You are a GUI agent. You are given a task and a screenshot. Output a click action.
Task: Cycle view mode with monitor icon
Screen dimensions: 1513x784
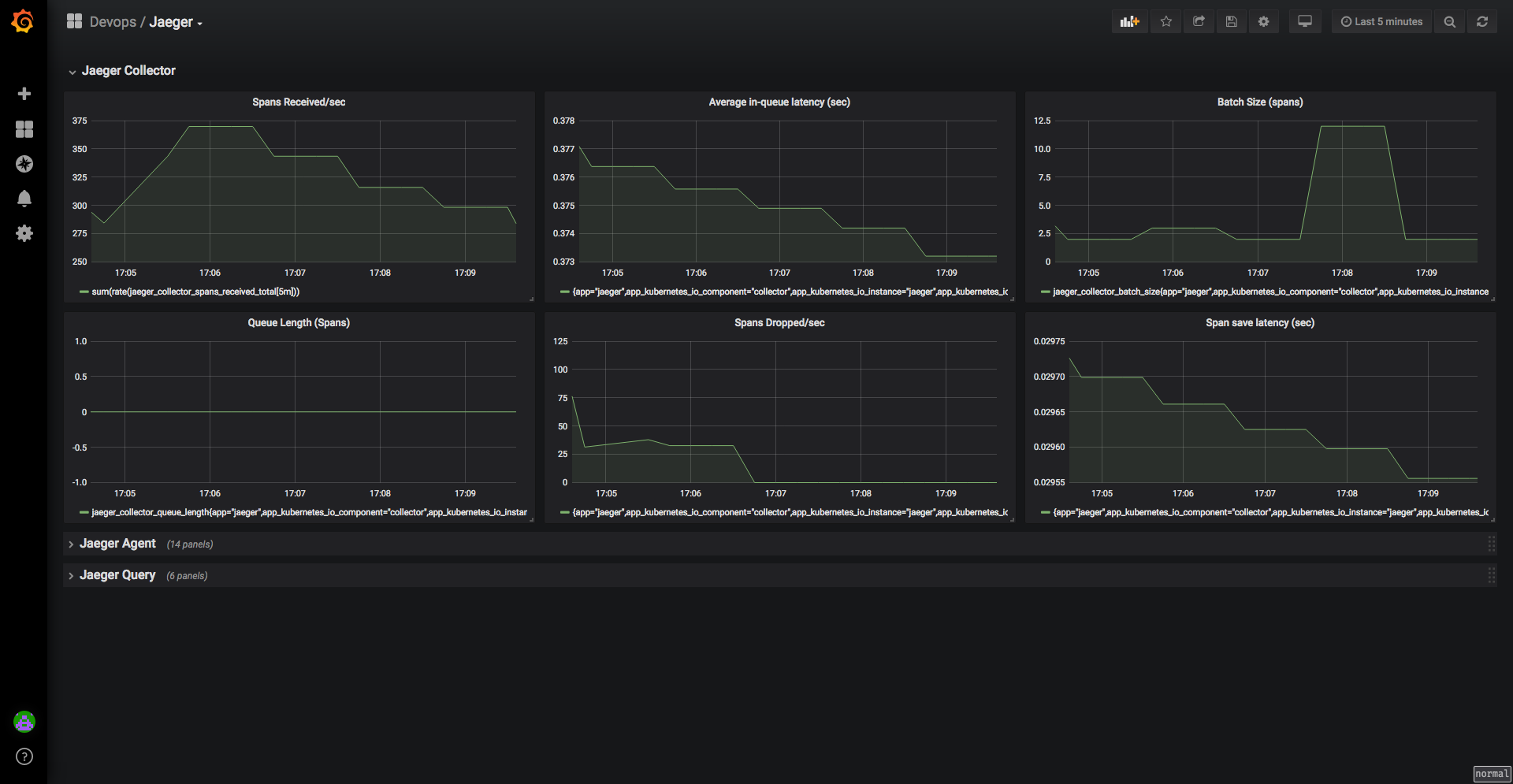point(1305,22)
